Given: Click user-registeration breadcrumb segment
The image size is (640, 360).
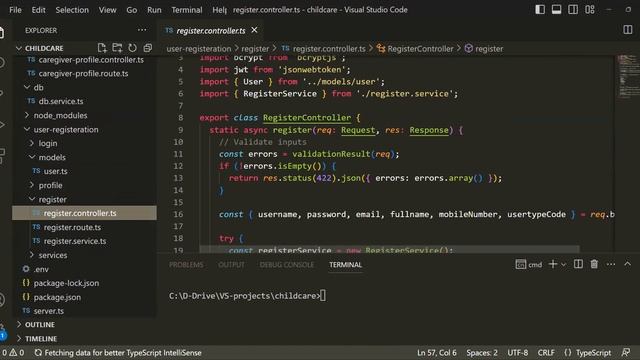Looking at the screenshot, I should click(x=199, y=49).
